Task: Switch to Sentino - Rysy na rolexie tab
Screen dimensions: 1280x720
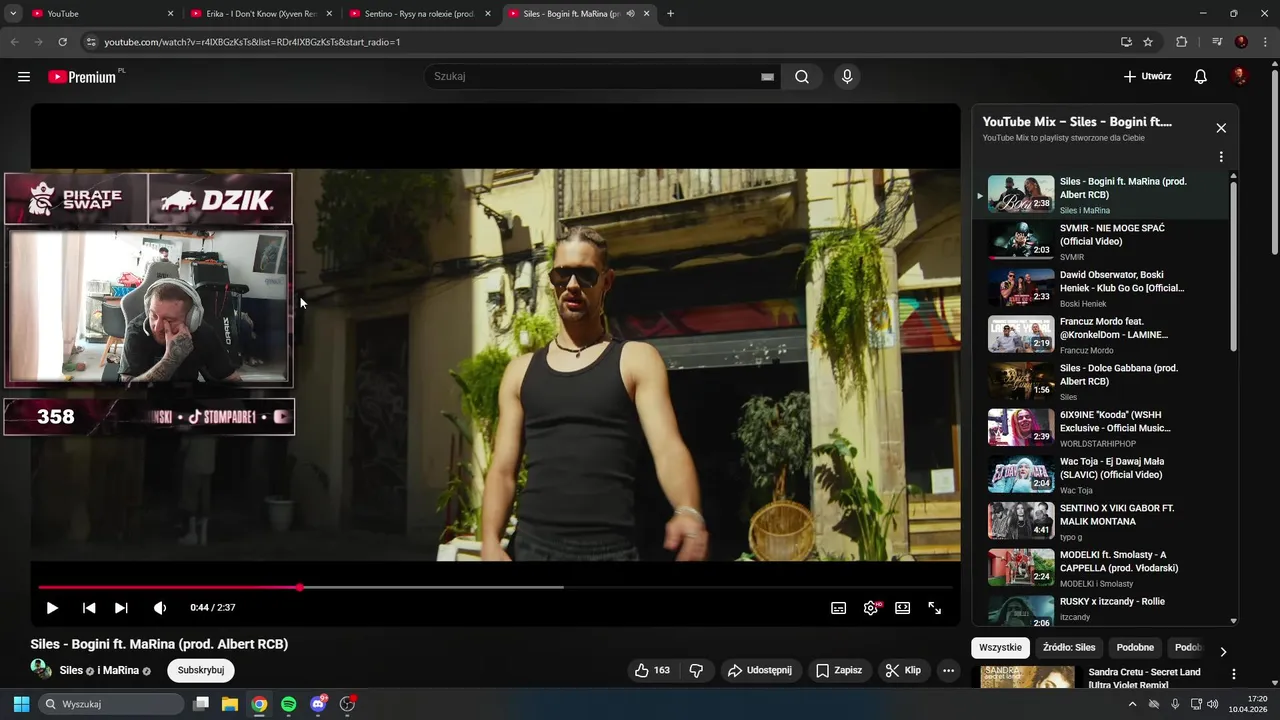Action: click(x=420, y=14)
